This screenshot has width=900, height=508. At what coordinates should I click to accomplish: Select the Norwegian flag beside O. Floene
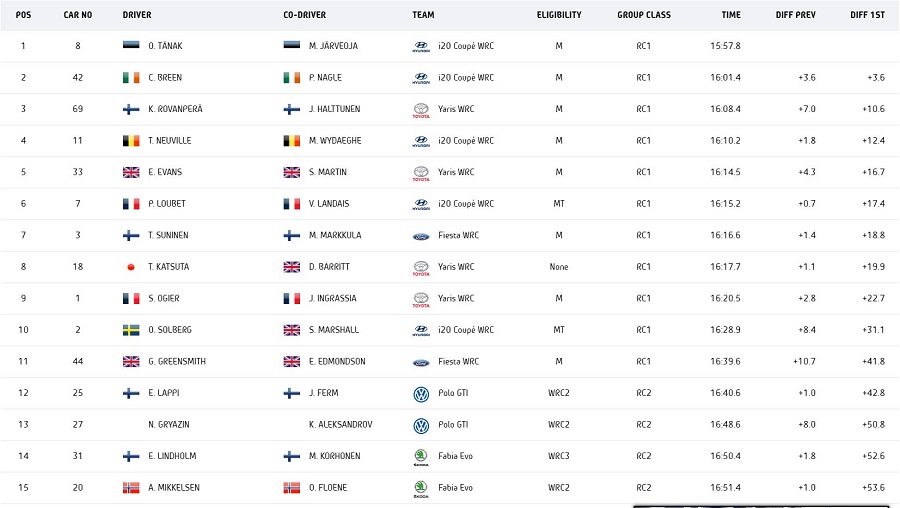(x=292, y=488)
